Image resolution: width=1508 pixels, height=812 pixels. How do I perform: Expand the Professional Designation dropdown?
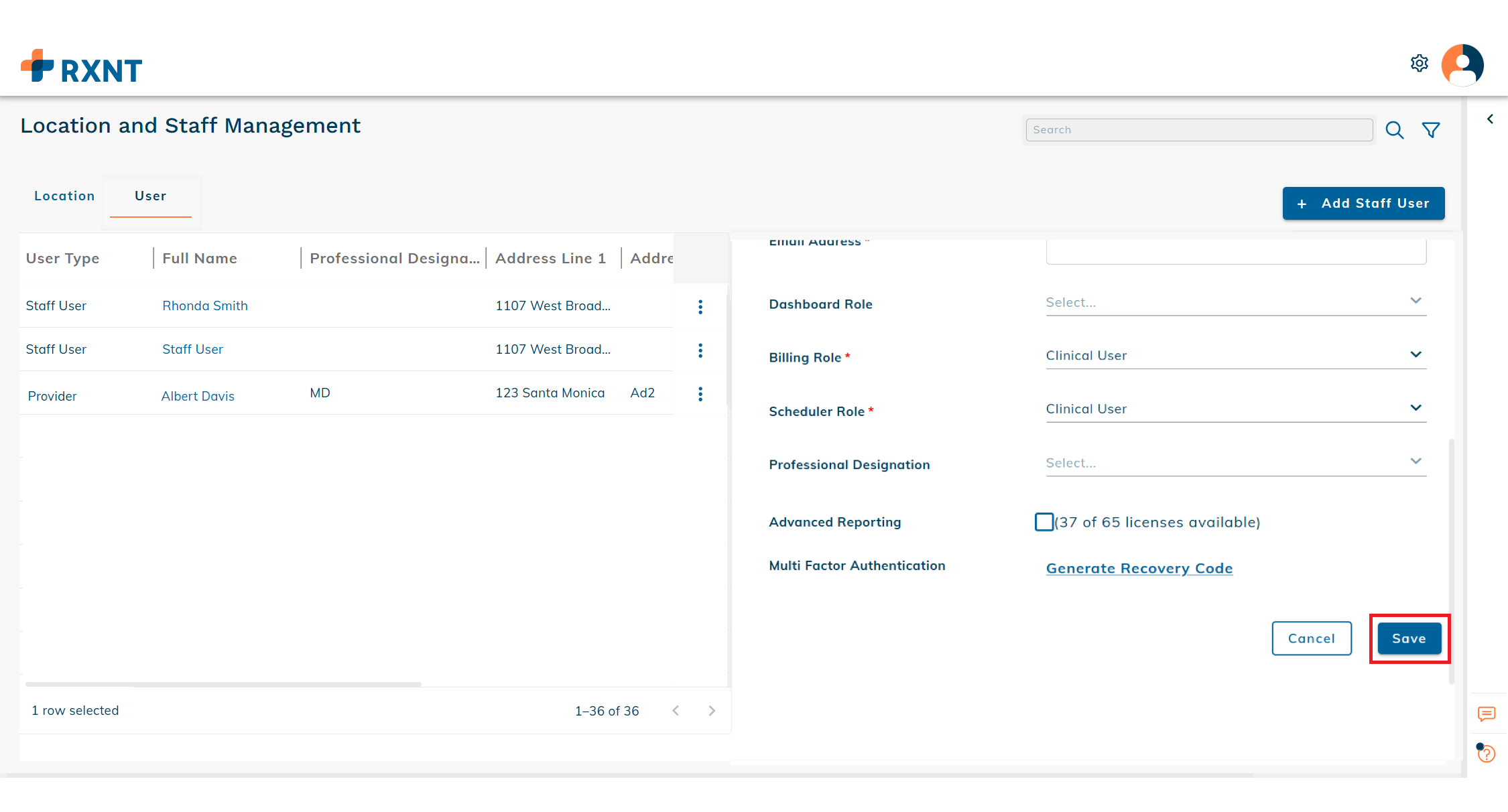coord(1235,463)
